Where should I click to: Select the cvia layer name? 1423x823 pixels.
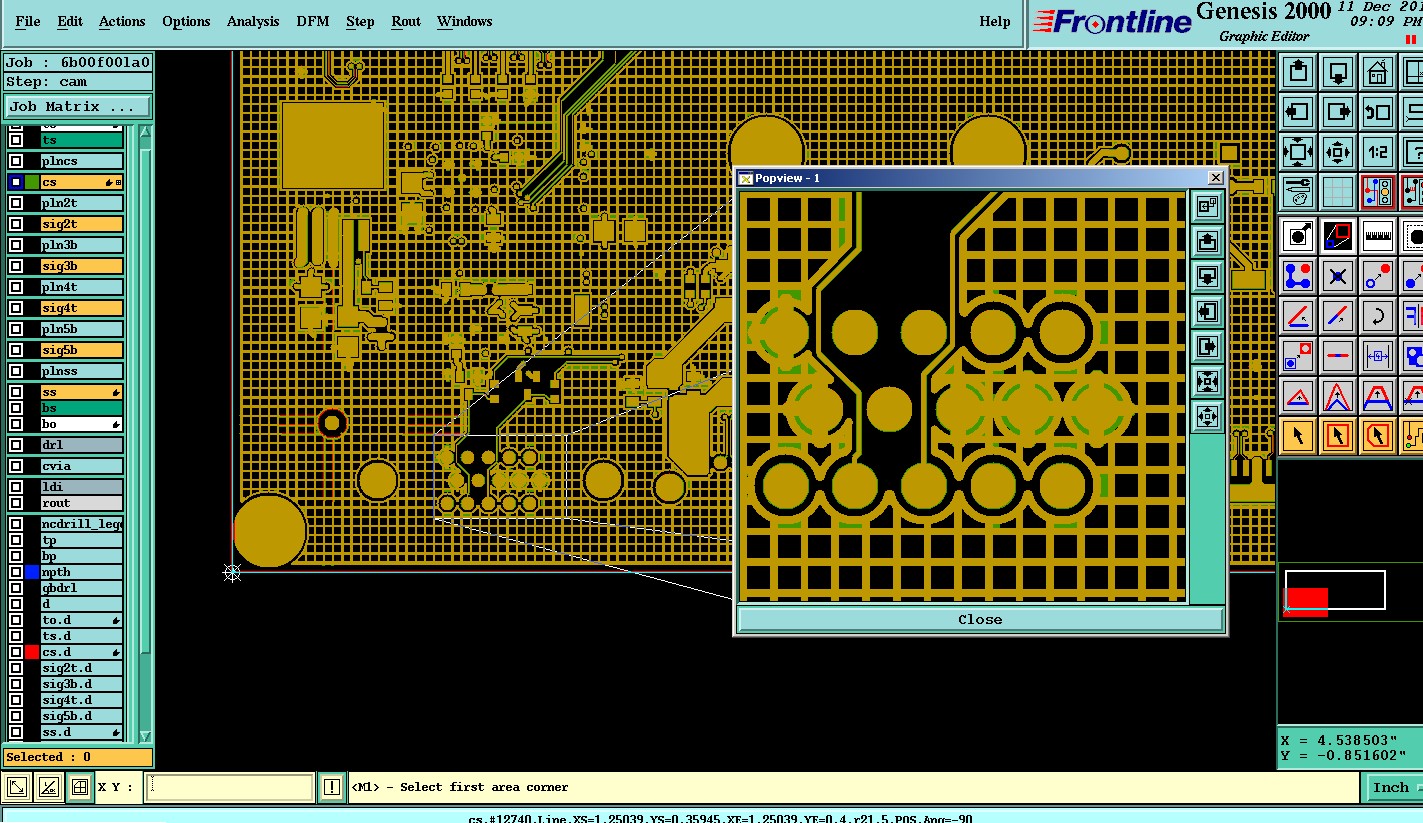point(82,466)
